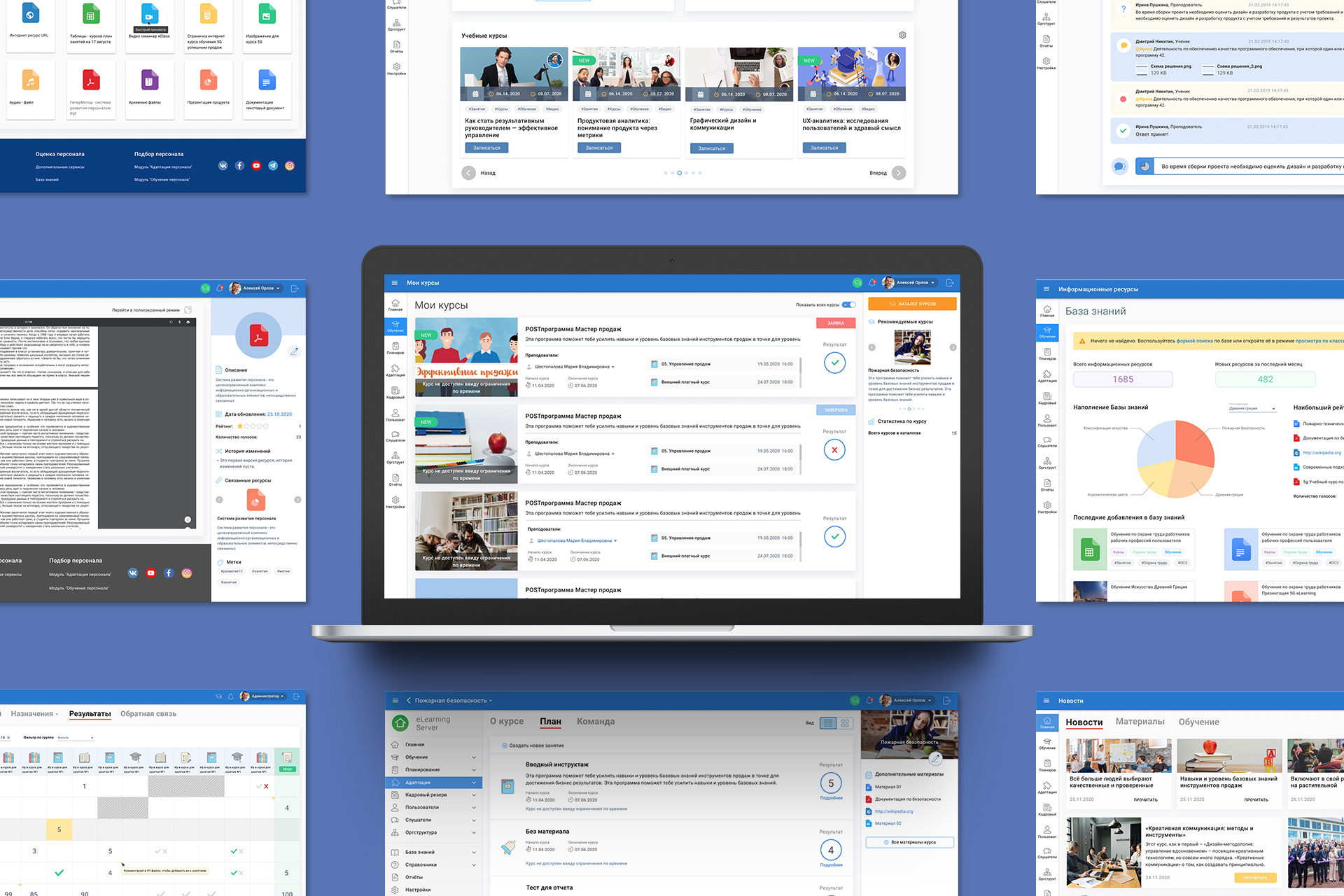Open Настройки gear icon in Мои курсы sidebar
The height and width of the screenshot is (896, 1344).
click(x=395, y=502)
